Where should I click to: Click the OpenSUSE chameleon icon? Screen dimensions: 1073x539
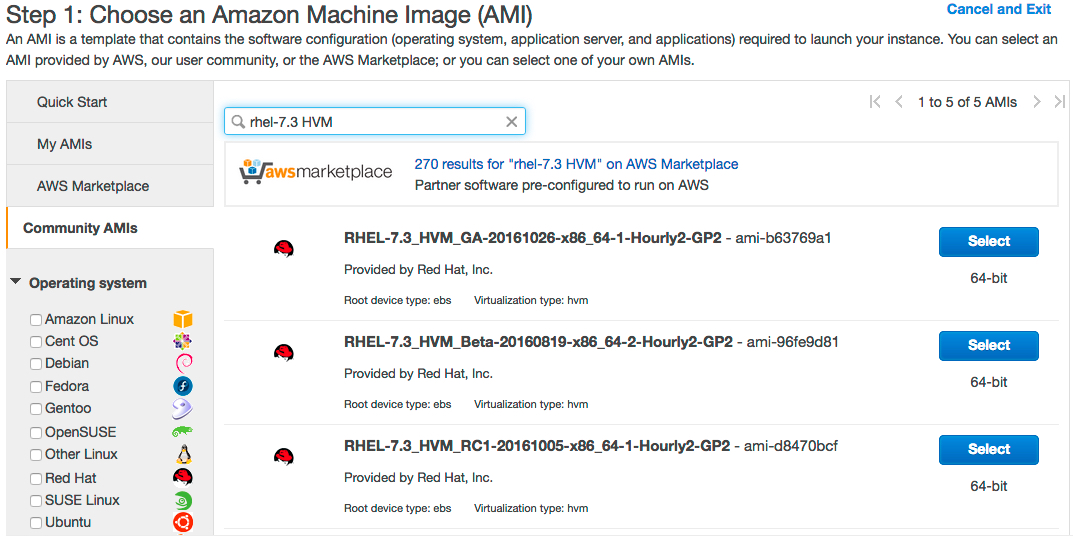pos(182,432)
